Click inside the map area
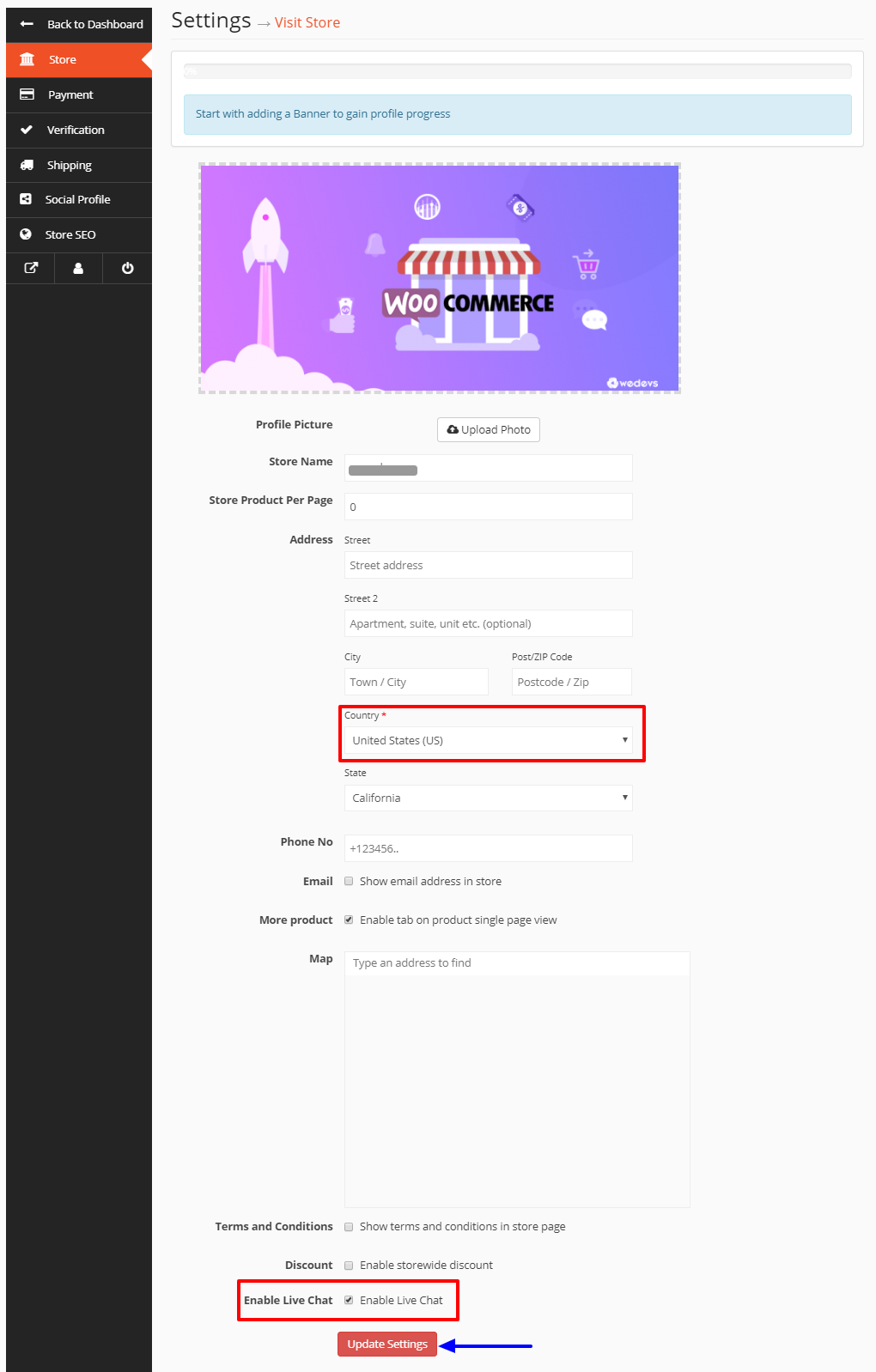Image resolution: width=876 pixels, height=1372 pixels. [517, 1091]
